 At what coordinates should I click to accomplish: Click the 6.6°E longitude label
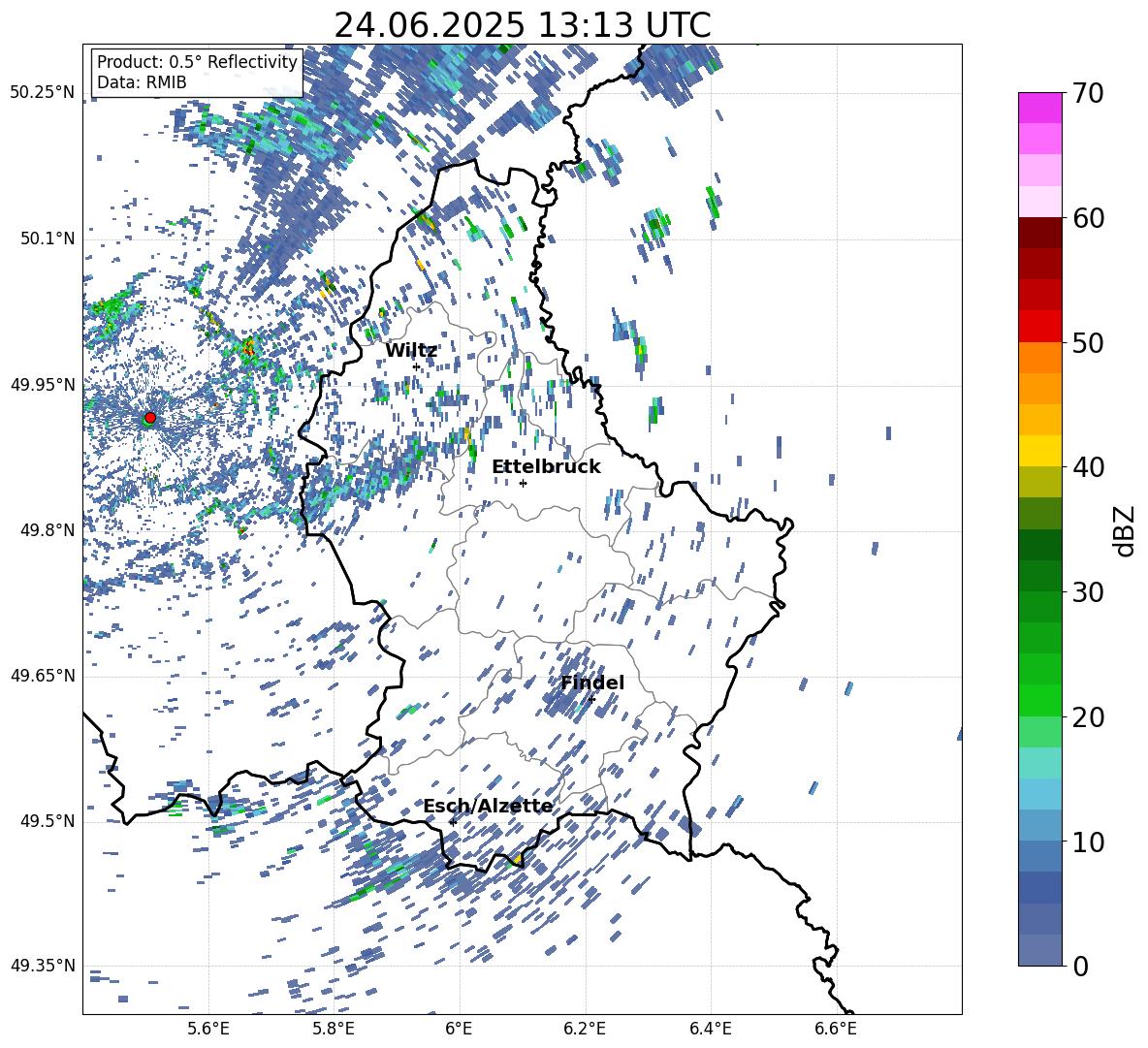click(x=836, y=1029)
